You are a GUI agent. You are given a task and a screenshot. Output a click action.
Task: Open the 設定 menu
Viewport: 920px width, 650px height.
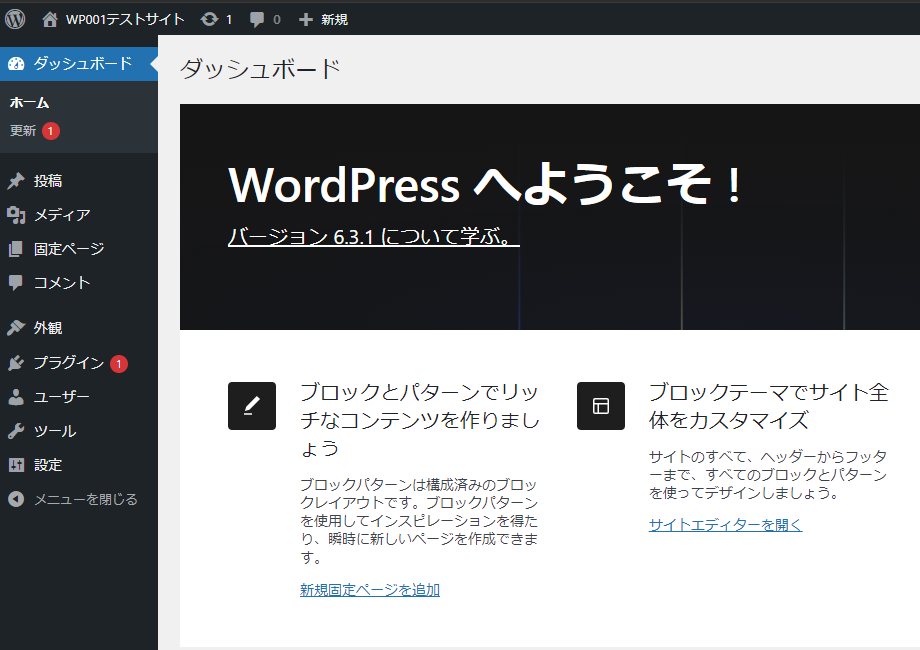(48, 465)
